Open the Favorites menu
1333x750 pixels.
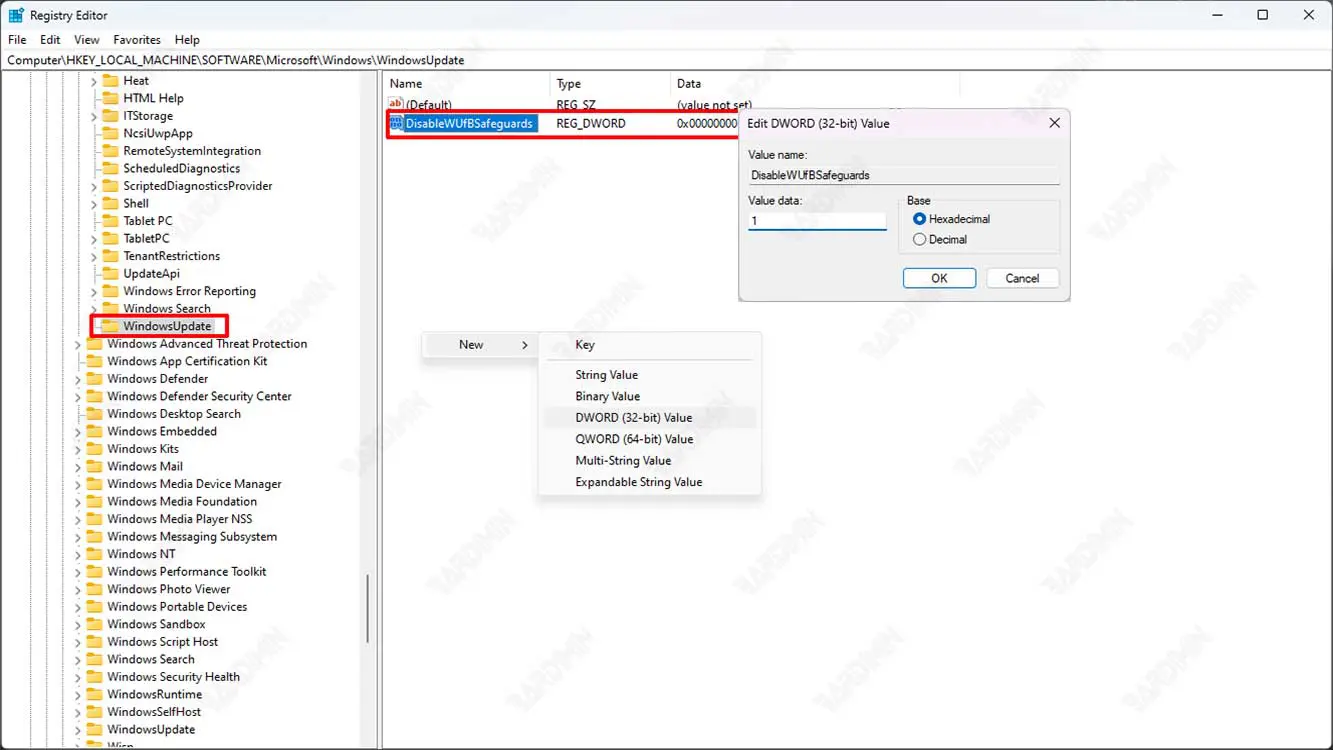click(x=137, y=40)
